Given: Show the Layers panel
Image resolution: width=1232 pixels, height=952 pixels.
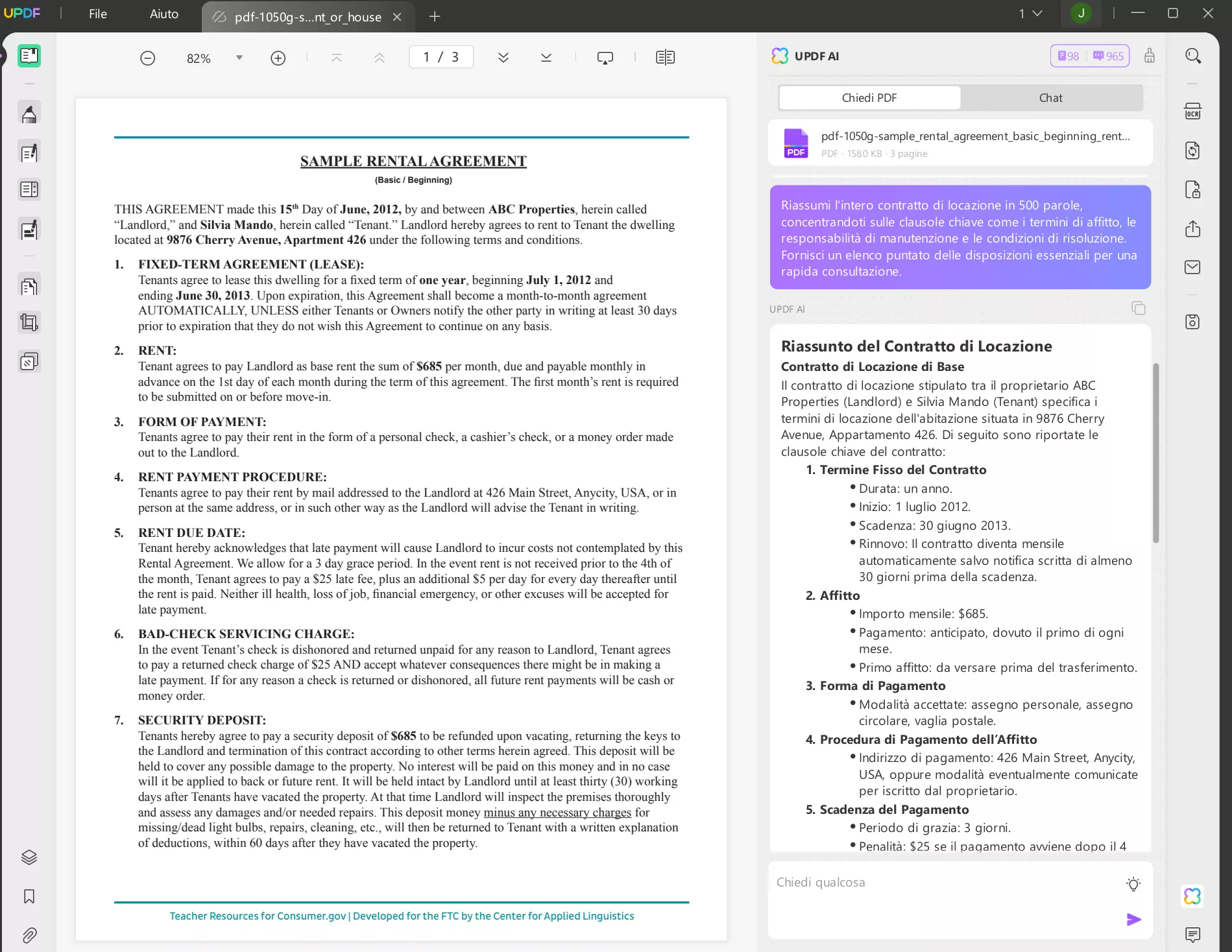Looking at the screenshot, I should (29, 857).
